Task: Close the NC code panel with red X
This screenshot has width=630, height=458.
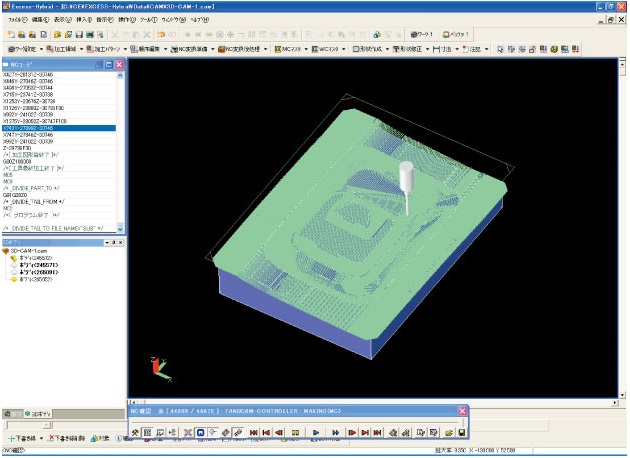Action: [119, 64]
